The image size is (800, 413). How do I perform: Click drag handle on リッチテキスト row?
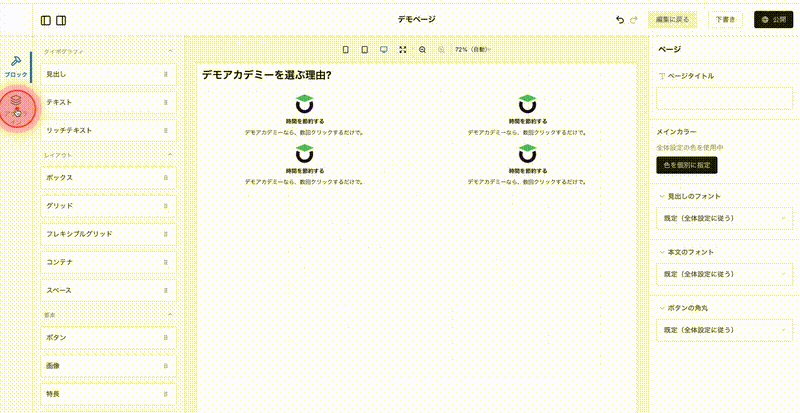pyautogui.click(x=165, y=131)
